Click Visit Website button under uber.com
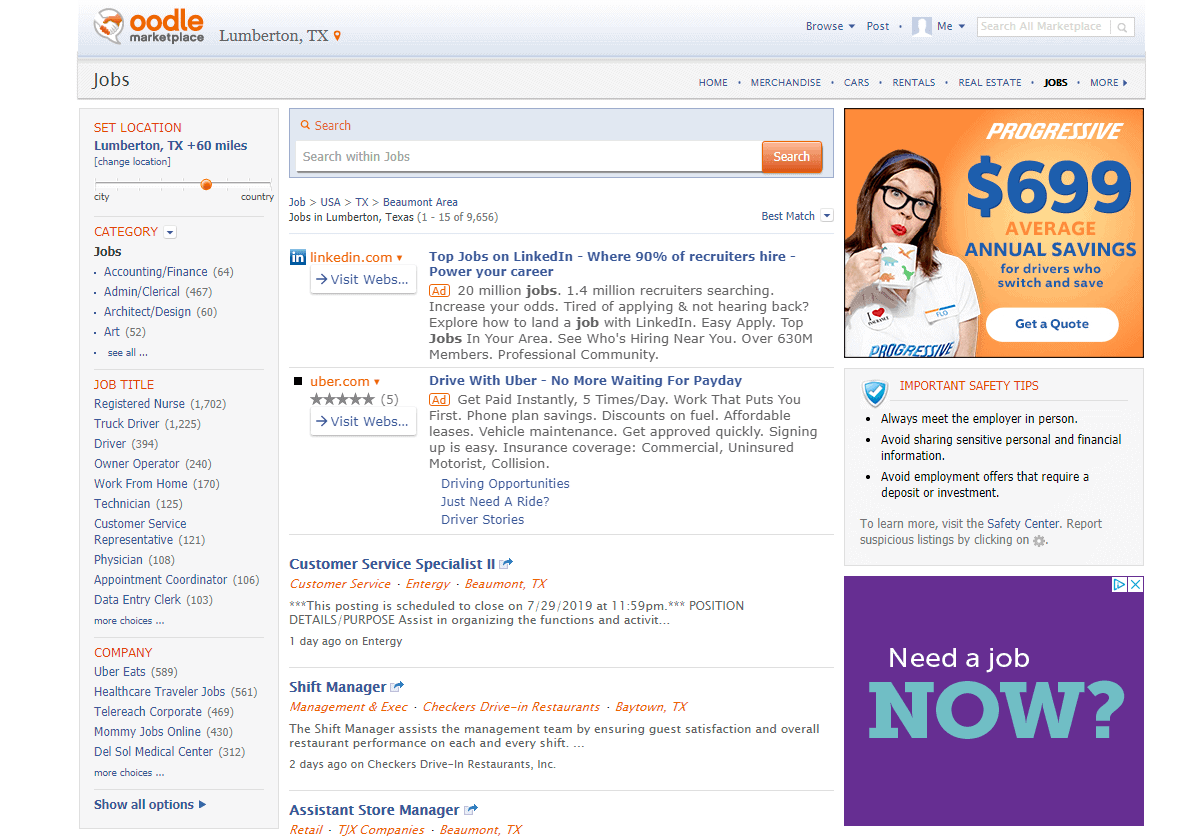 [362, 421]
